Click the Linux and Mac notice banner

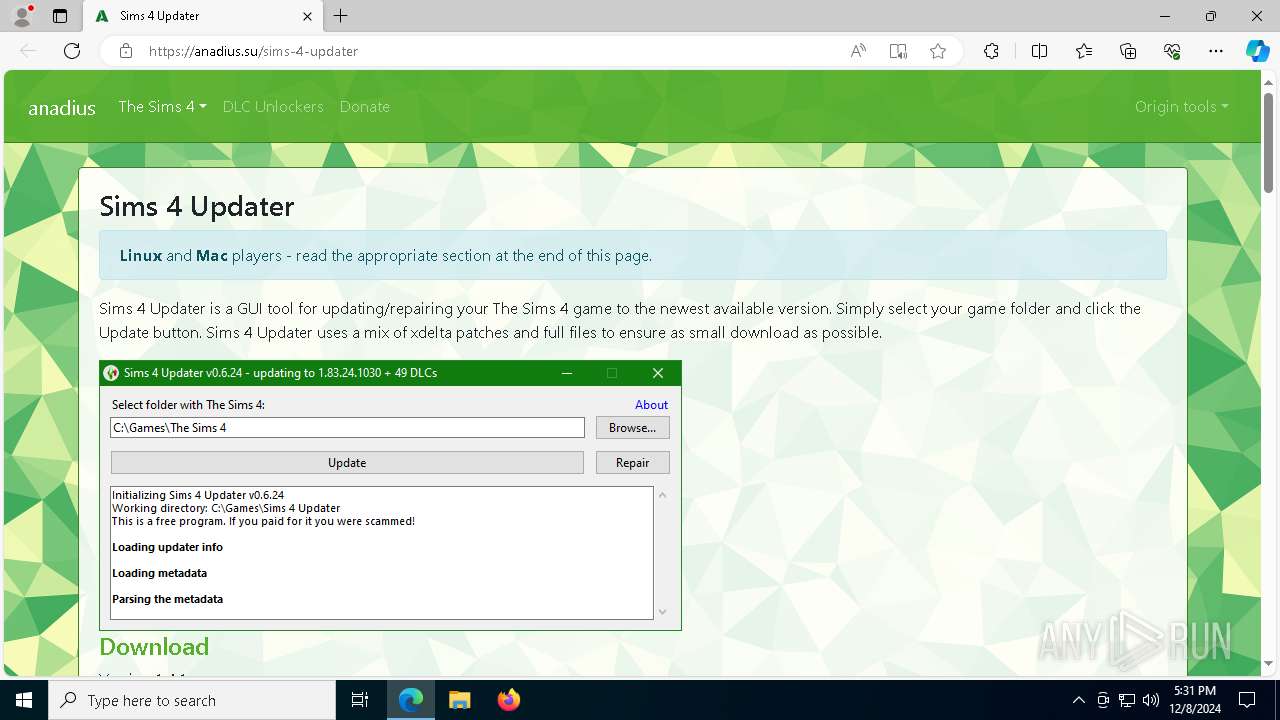pos(633,255)
